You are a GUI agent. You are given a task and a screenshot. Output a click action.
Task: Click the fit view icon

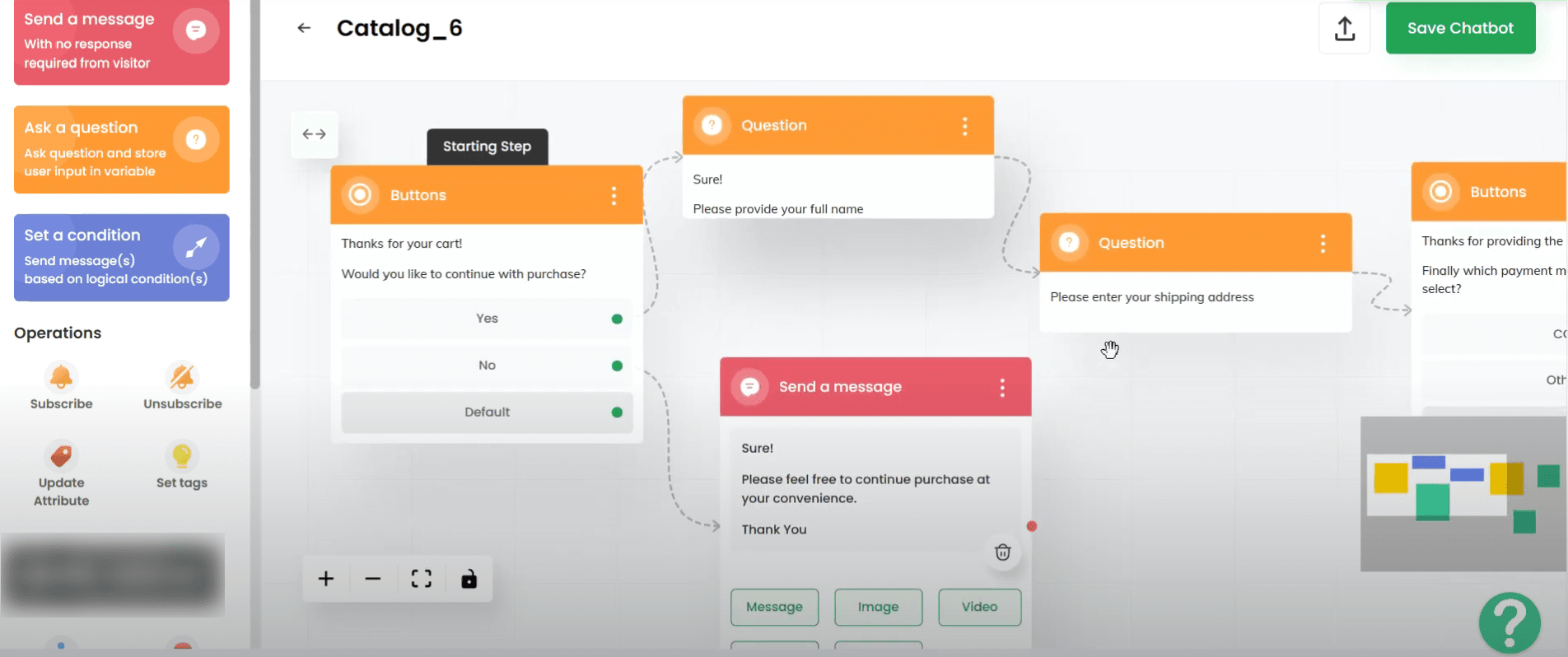[421, 579]
